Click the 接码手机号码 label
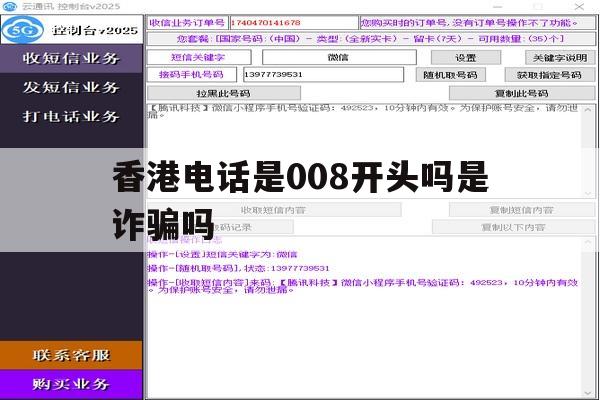This screenshot has height=400, width=600. point(191,74)
